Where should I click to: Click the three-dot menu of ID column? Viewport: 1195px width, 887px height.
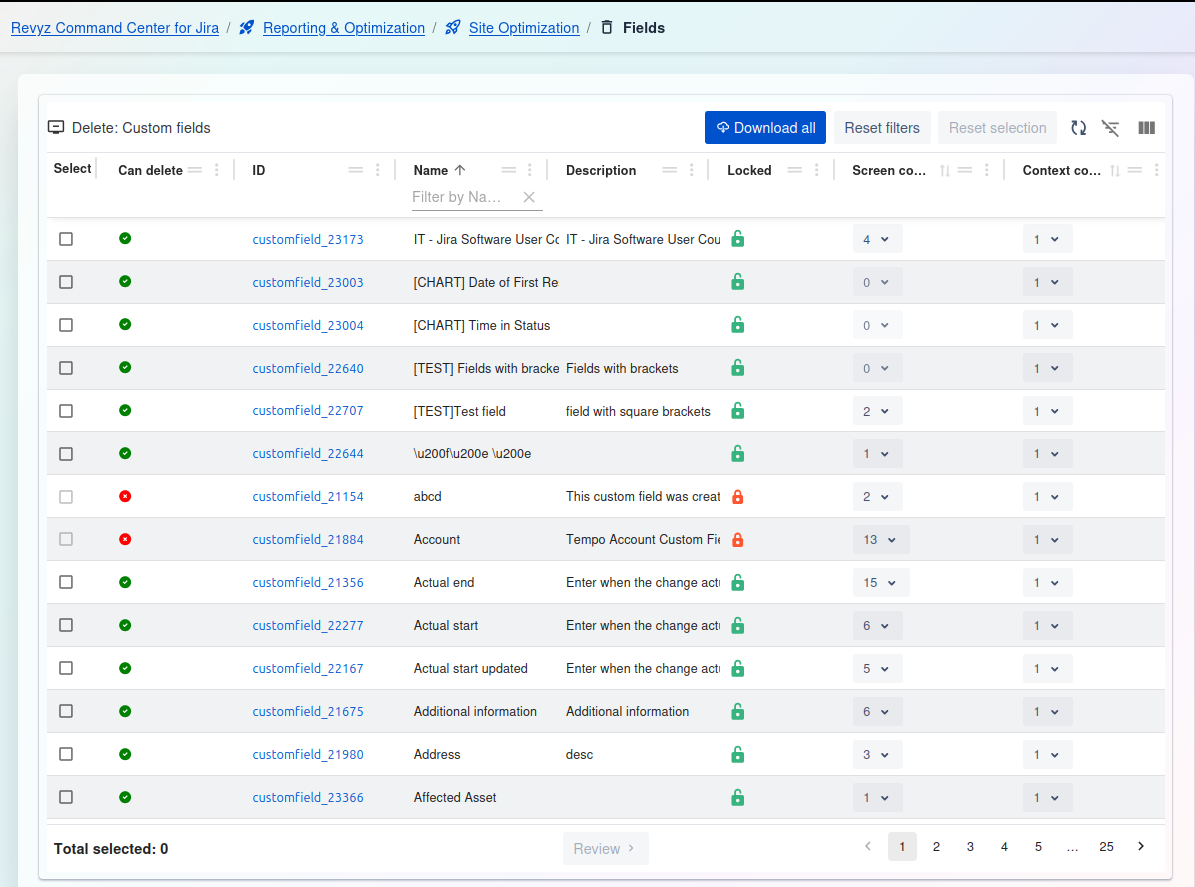coord(377,170)
